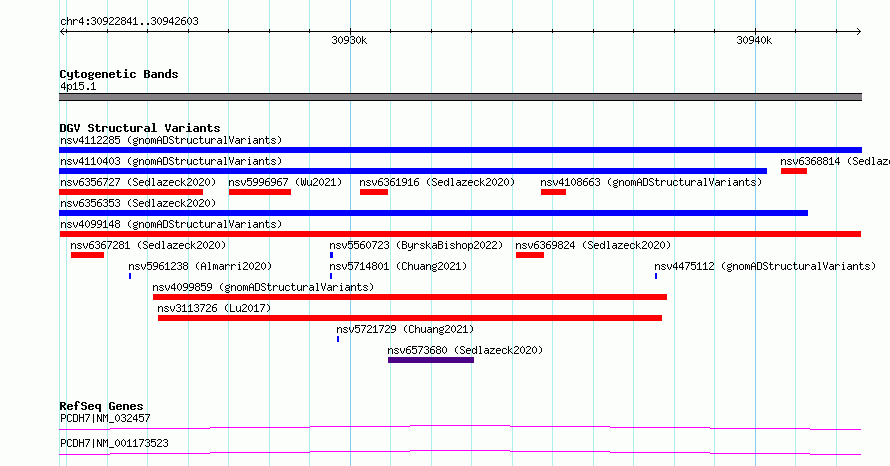Image resolution: width=890 pixels, height=466 pixels.
Task: Select the red bar under nsv4099859
Action: [410, 297]
